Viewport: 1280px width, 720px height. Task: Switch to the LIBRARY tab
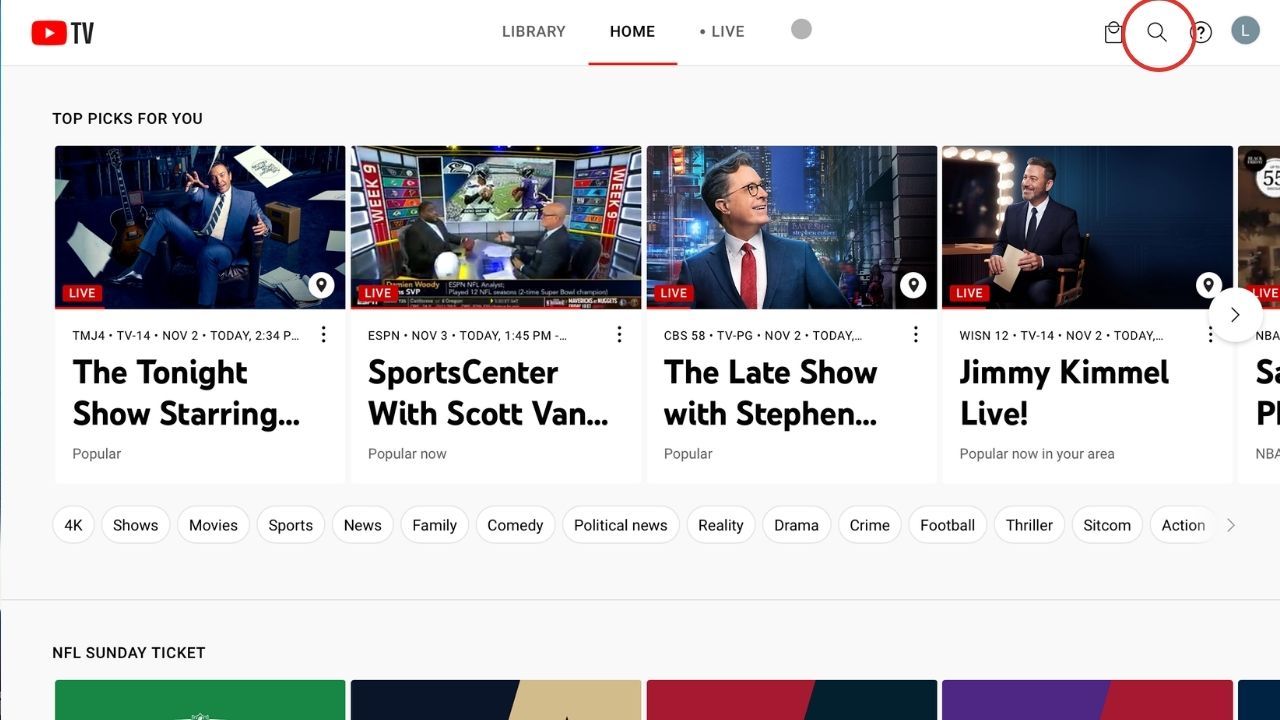point(533,31)
